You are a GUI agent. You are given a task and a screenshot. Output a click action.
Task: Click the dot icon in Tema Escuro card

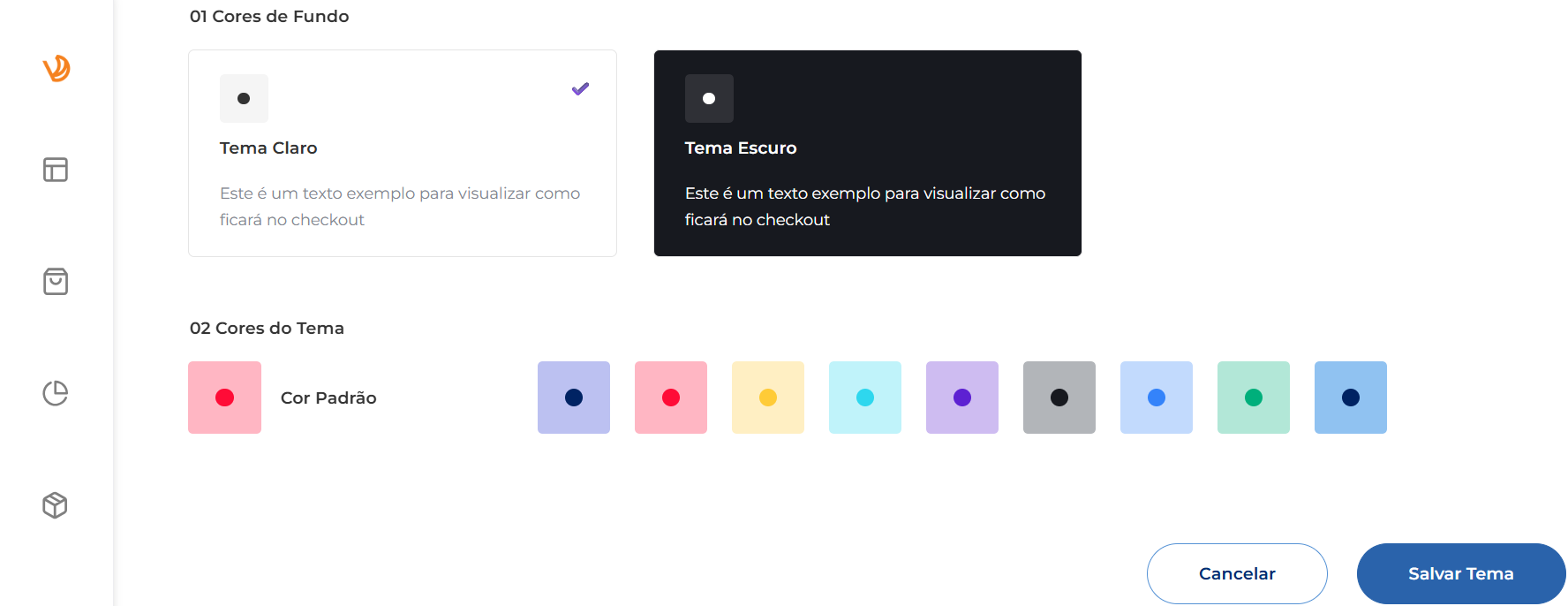(x=709, y=99)
